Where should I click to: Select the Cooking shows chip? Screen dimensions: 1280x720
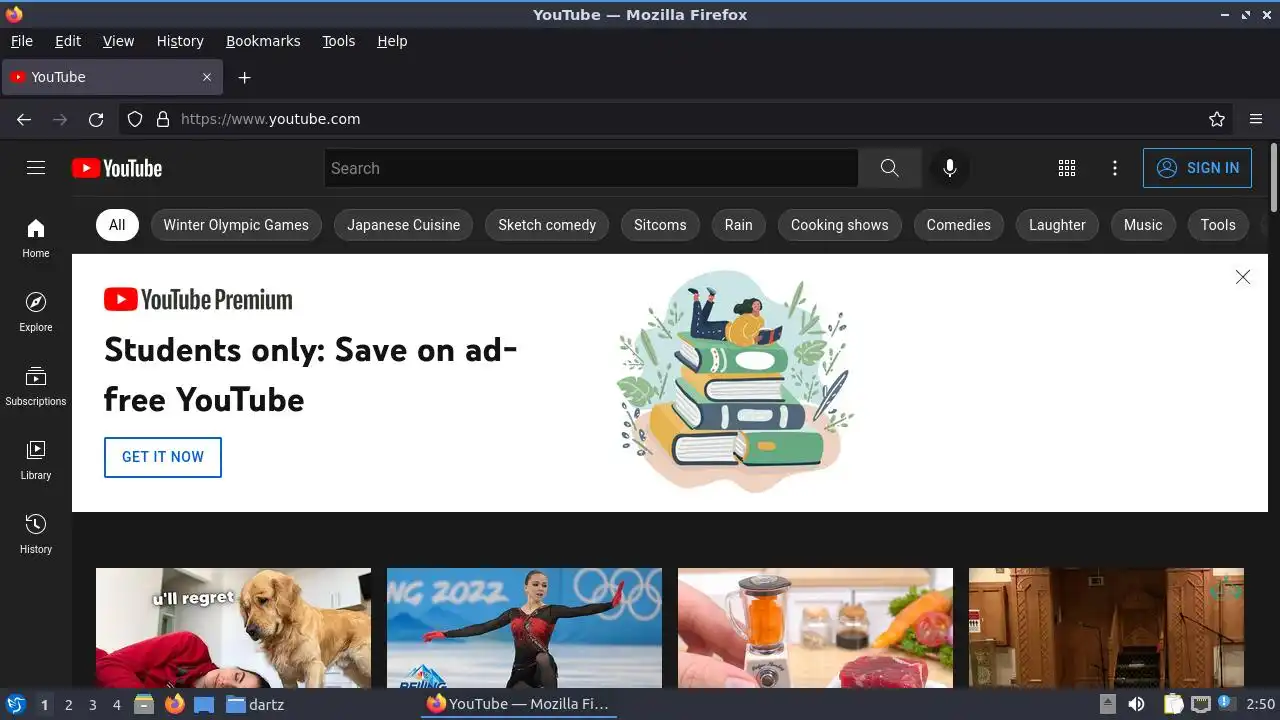[840, 225]
